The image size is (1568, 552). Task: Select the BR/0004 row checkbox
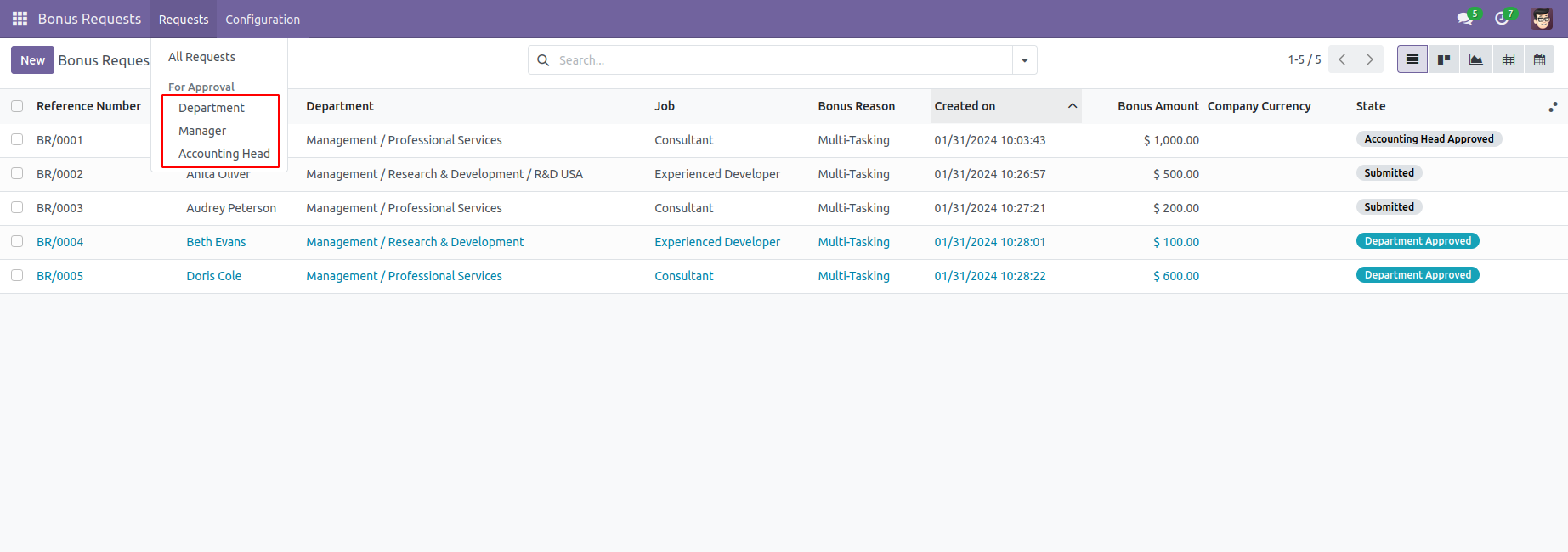[x=17, y=241]
